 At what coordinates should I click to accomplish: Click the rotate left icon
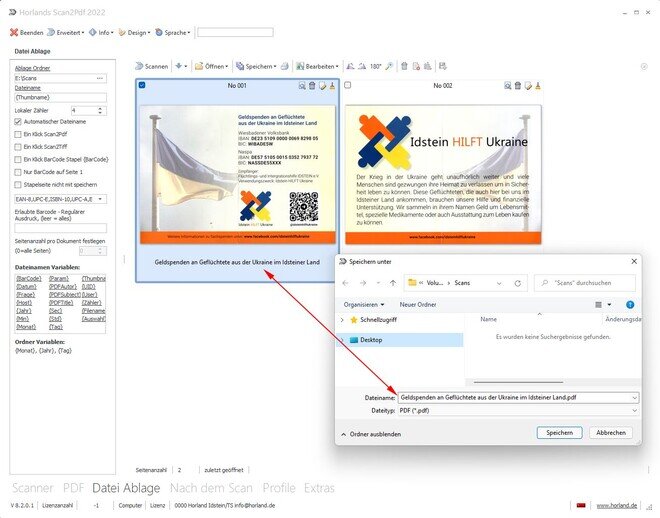(x=350, y=66)
